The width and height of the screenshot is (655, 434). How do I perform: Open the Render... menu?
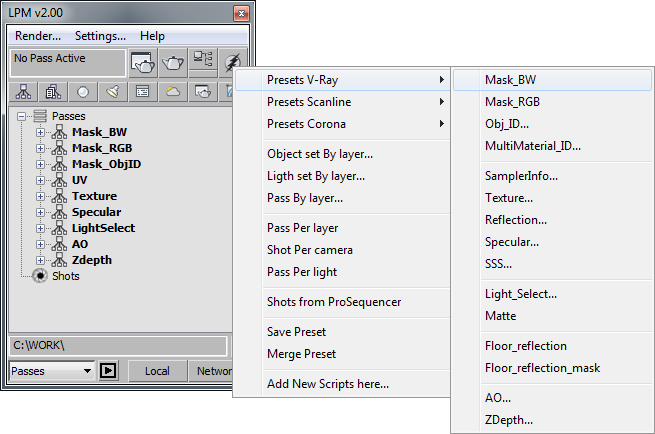click(38, 36)
